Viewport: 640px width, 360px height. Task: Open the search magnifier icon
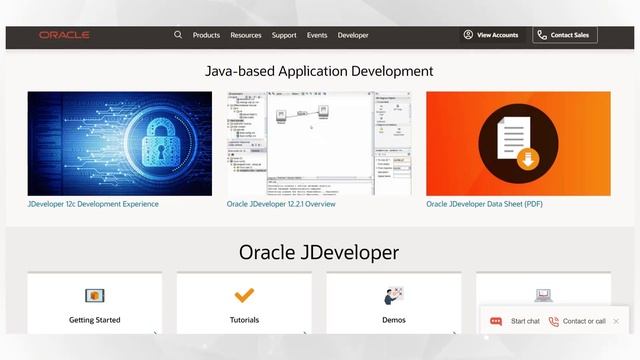click(178, 35)
